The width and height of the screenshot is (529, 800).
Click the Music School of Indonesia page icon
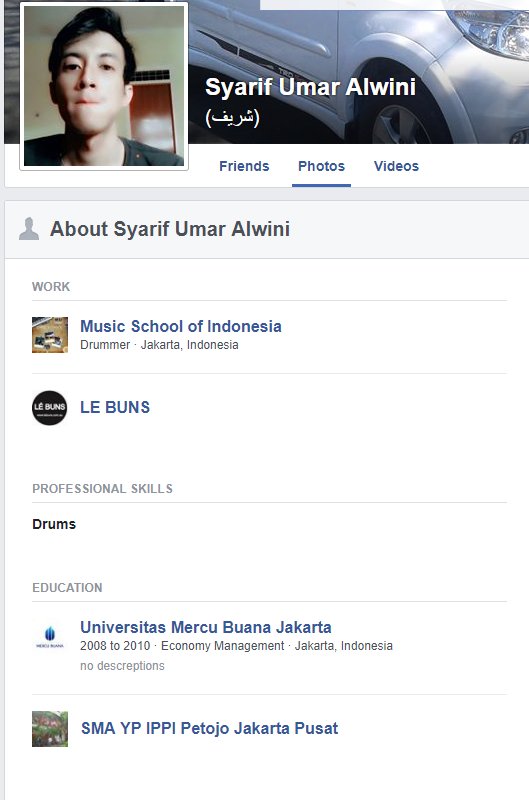click(x=50, y=335)
